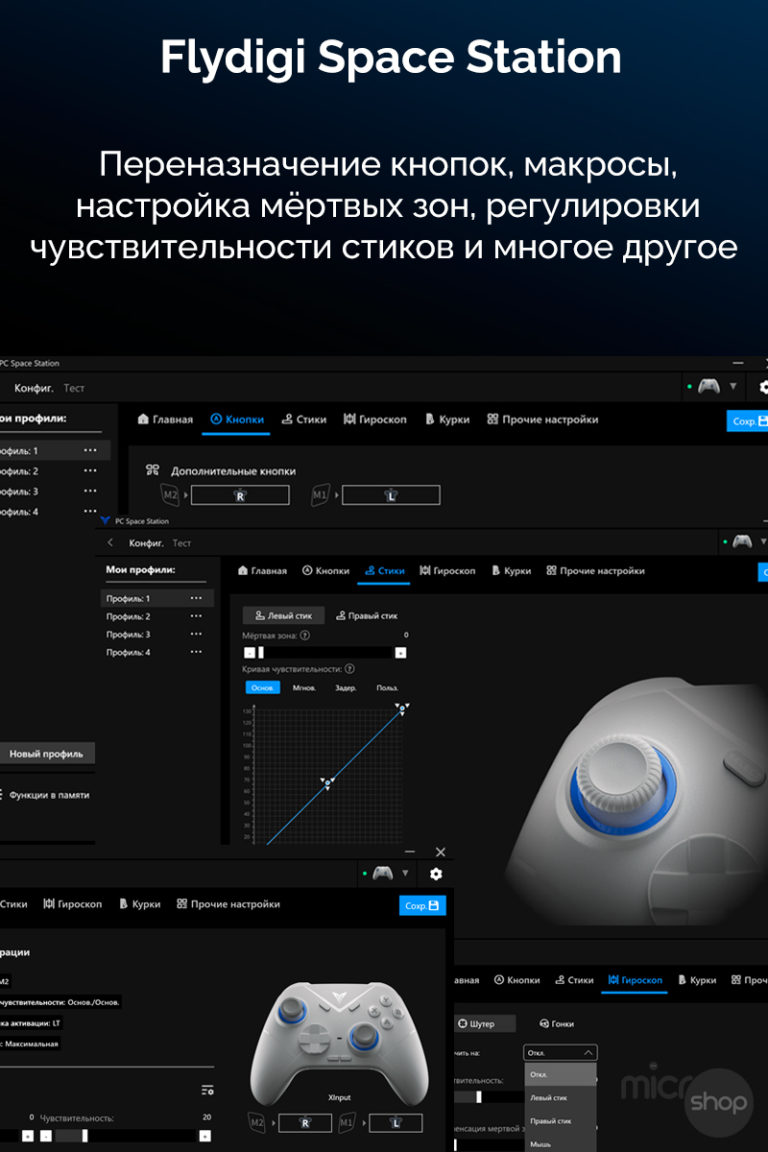Screen dimensions: 768x1152
Task: Select the Кнопки tab in the top window
Action: click(237, 420)
